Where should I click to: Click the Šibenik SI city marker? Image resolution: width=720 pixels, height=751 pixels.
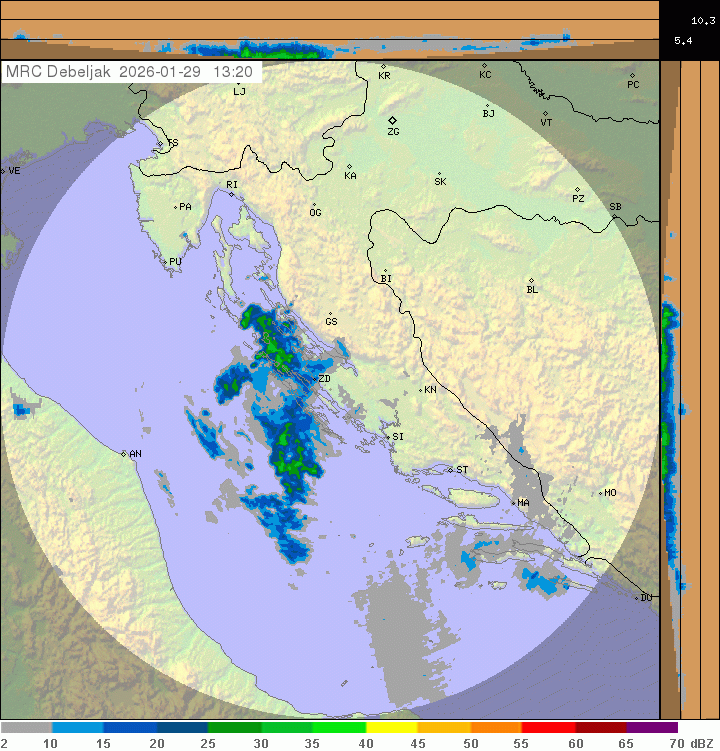pos(388,436)
